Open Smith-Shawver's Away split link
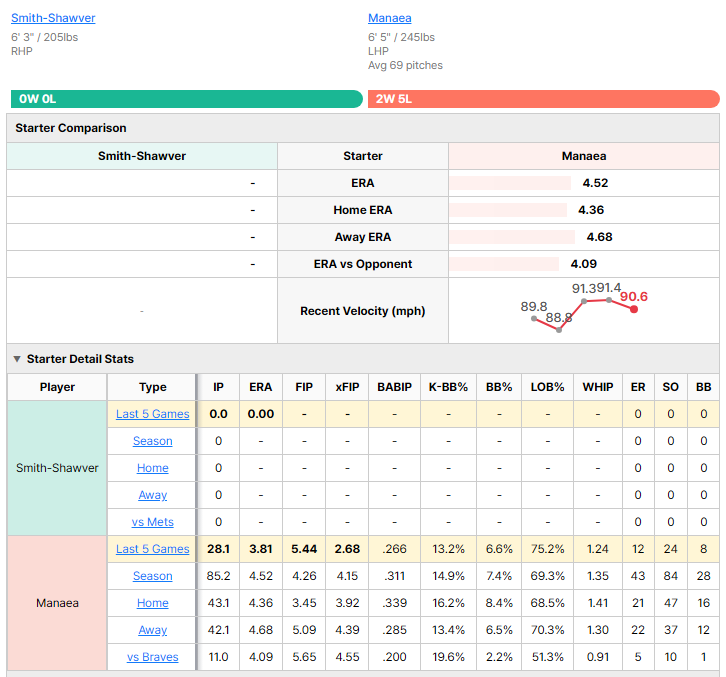Viewport: 726px width, 677px height. coord(152,495)
